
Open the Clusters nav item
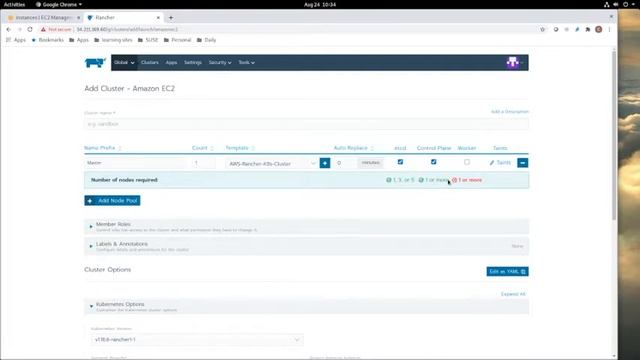pos(150,62)
